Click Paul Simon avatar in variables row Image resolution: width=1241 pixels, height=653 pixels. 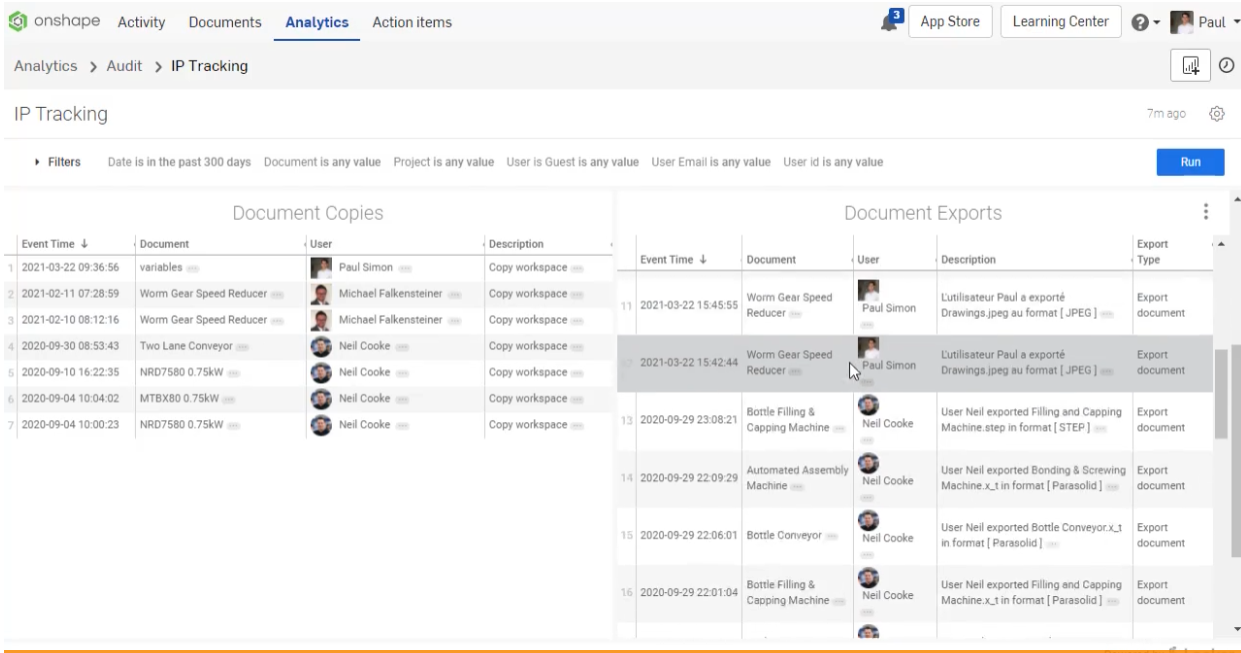click(321, 268)
